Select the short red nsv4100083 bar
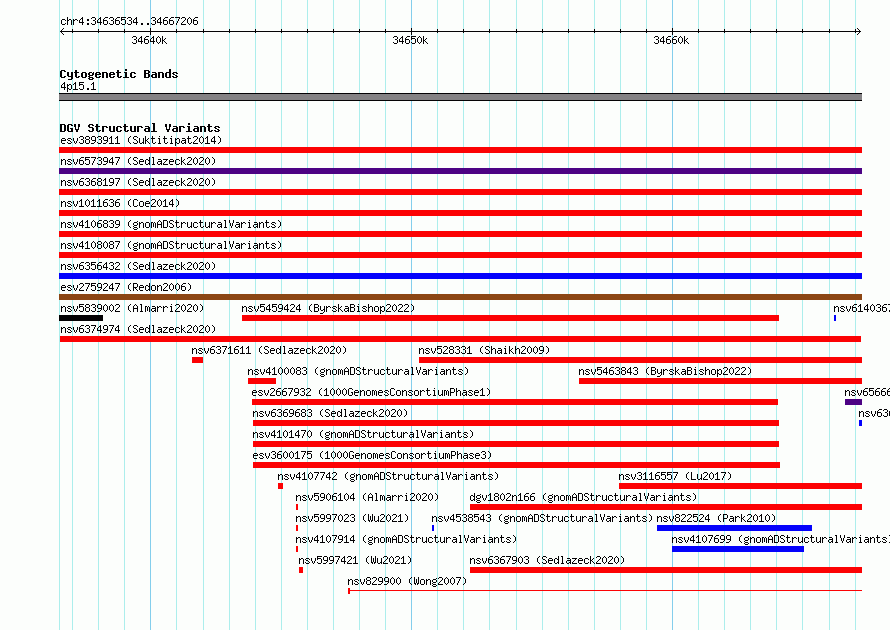890x630 pixels. pos(262,381)
